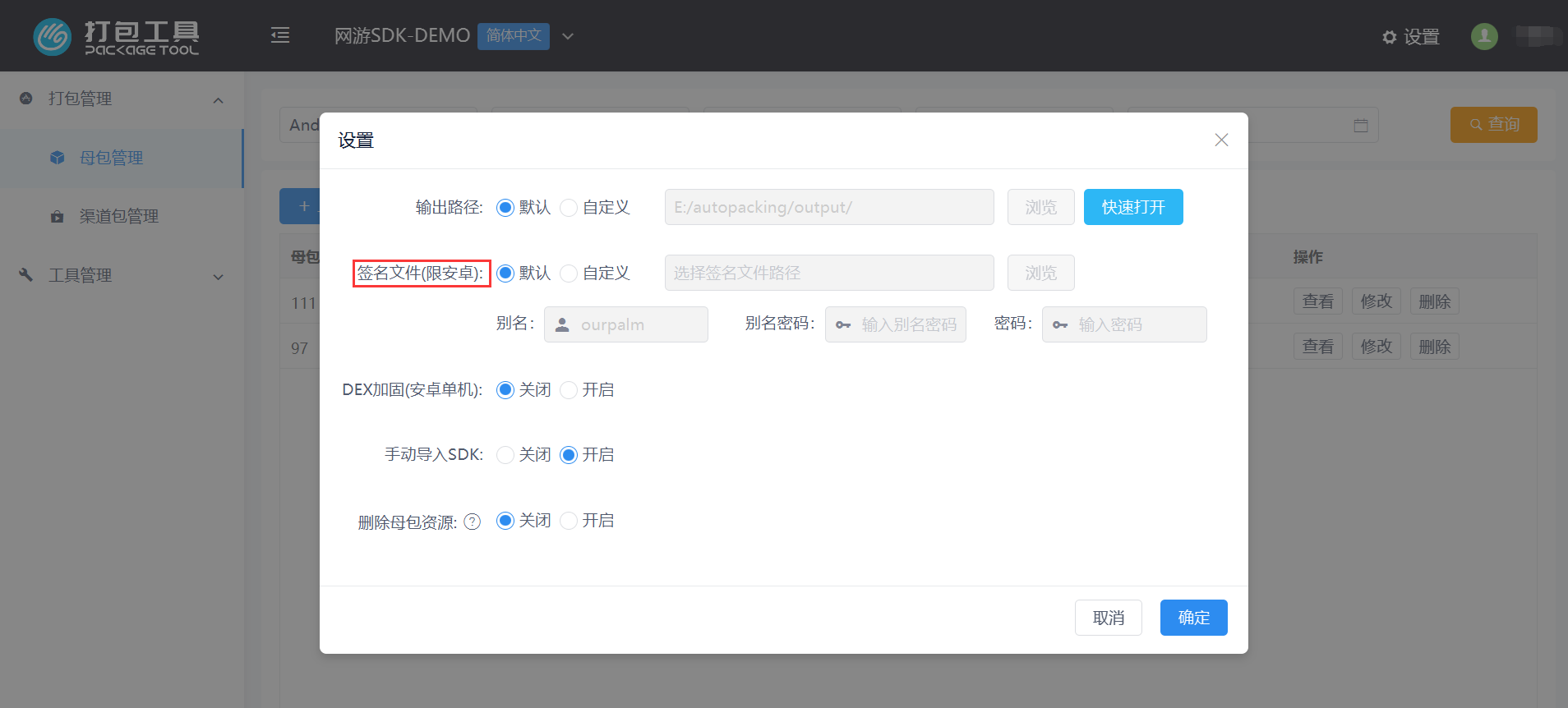Click the cube icon next to 母包管理

point(57,158)
